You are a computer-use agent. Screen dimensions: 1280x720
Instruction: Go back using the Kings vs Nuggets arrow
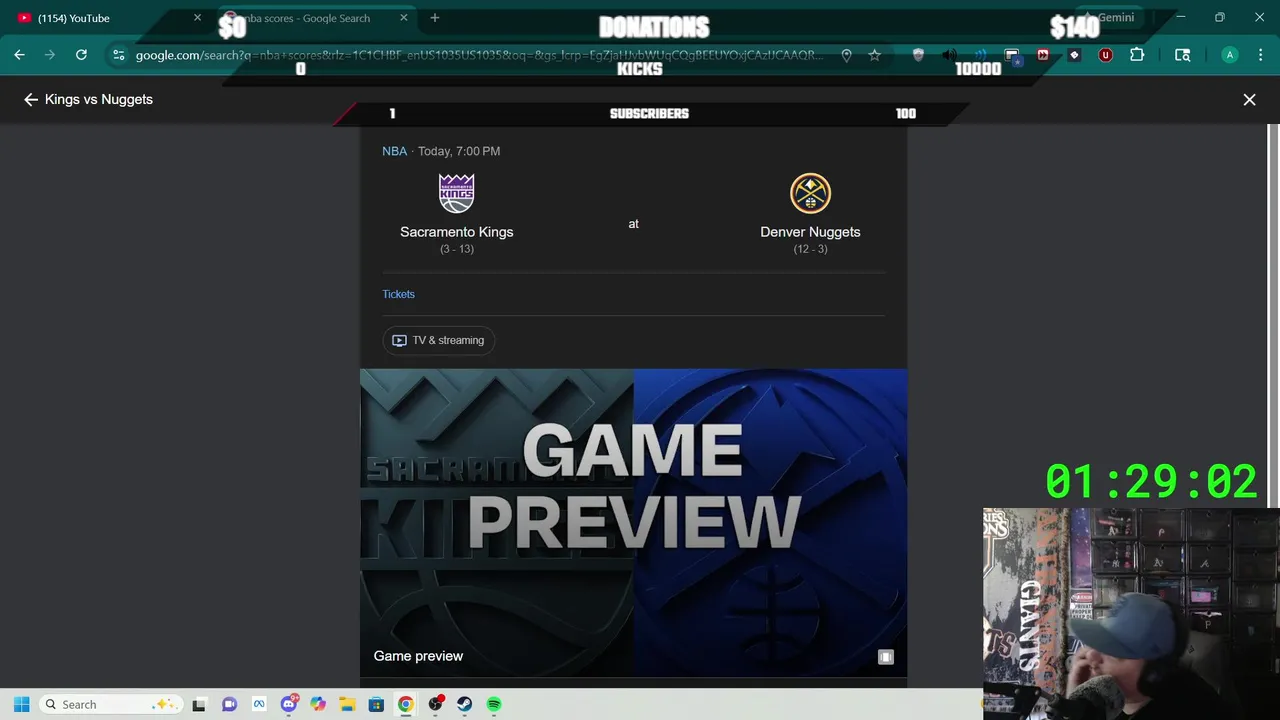pyautogui.click(x=31, y=100)
